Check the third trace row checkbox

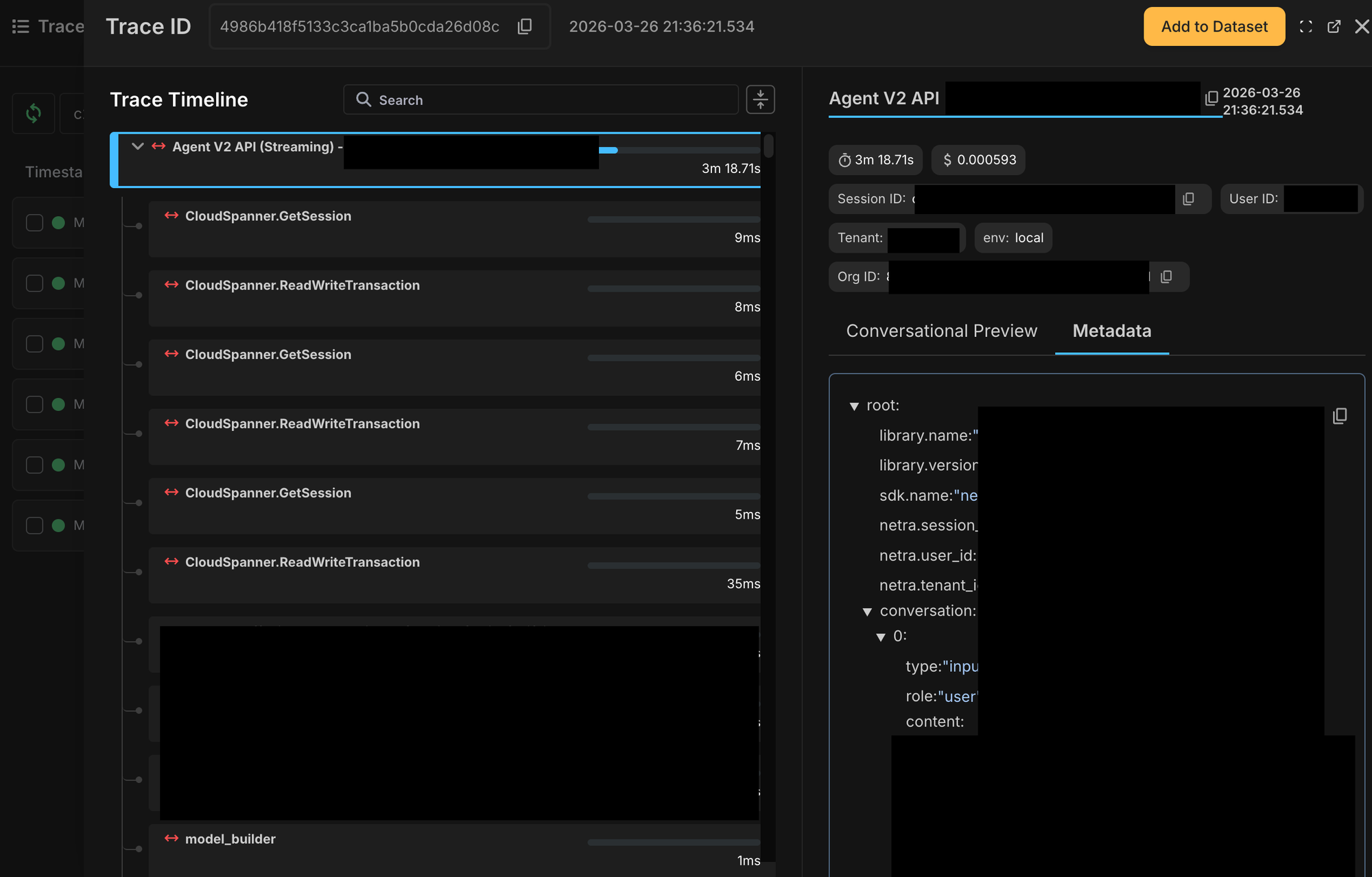click(x=34, y=344)
